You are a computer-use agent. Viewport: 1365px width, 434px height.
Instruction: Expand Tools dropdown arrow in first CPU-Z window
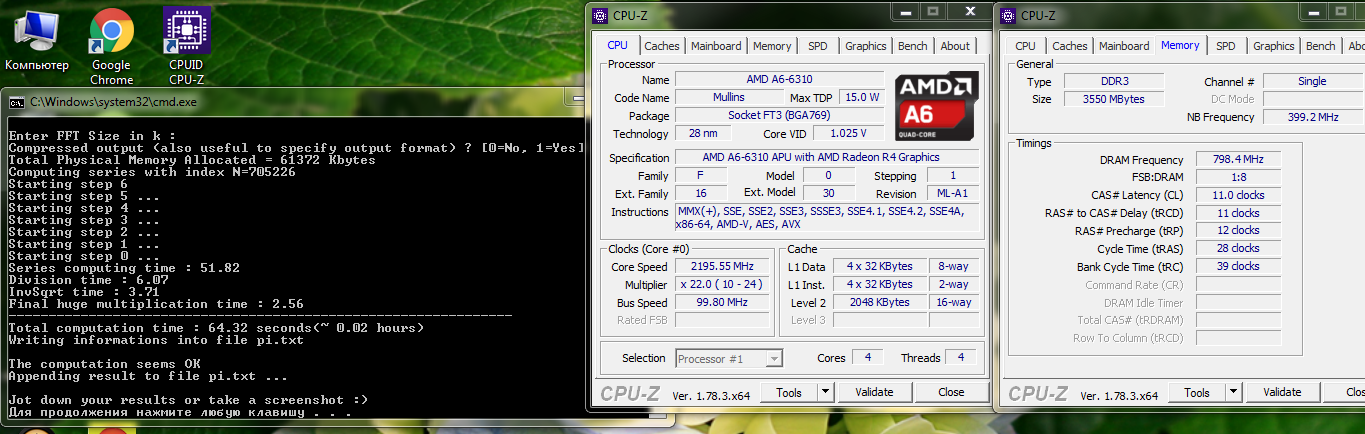tap(825, 392)
